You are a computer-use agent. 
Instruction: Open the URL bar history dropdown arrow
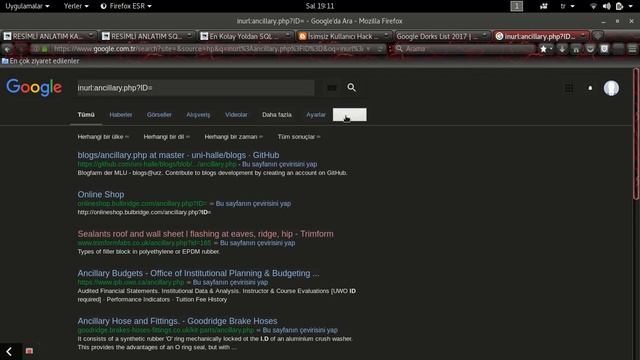pos(369,49)
